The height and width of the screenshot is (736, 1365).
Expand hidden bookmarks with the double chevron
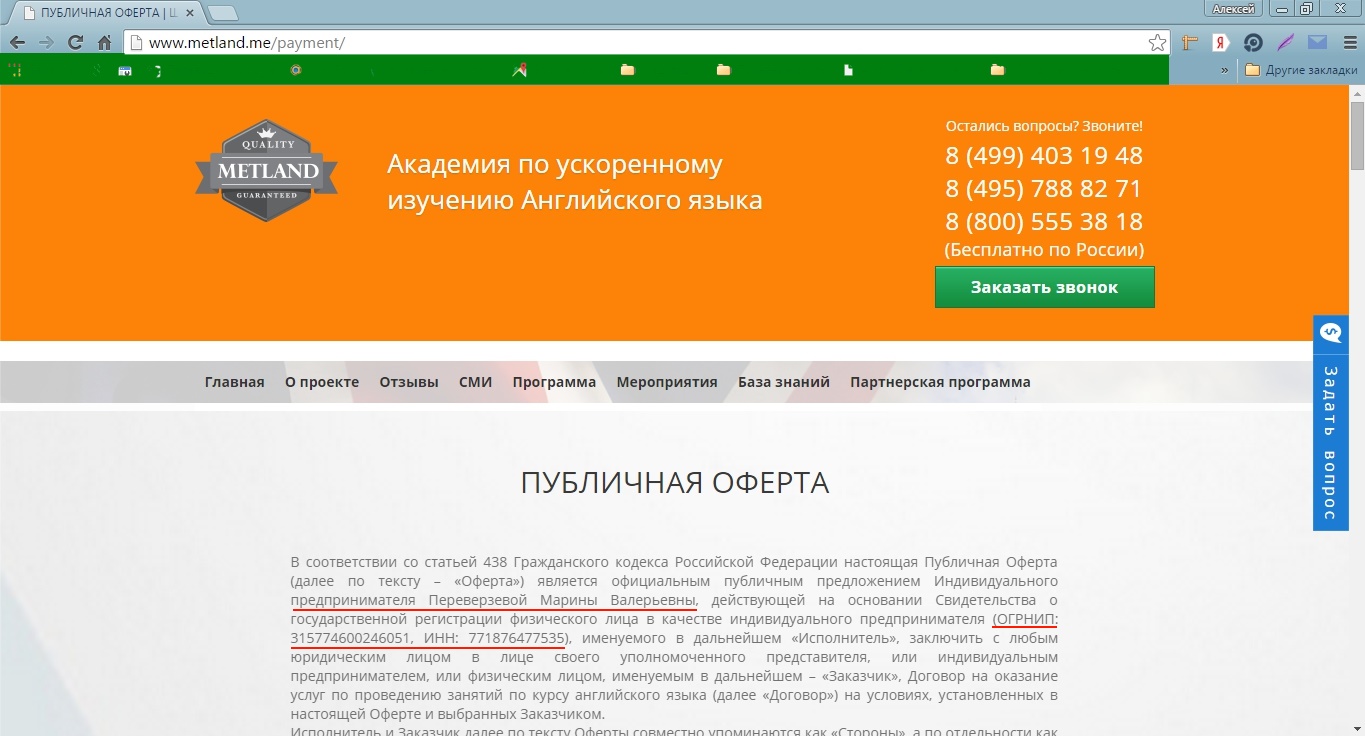pos(1225,70)
